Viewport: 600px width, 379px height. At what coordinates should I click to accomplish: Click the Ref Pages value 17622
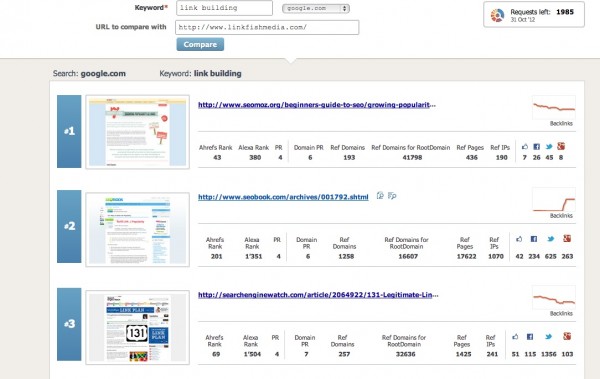pos(466,256)
